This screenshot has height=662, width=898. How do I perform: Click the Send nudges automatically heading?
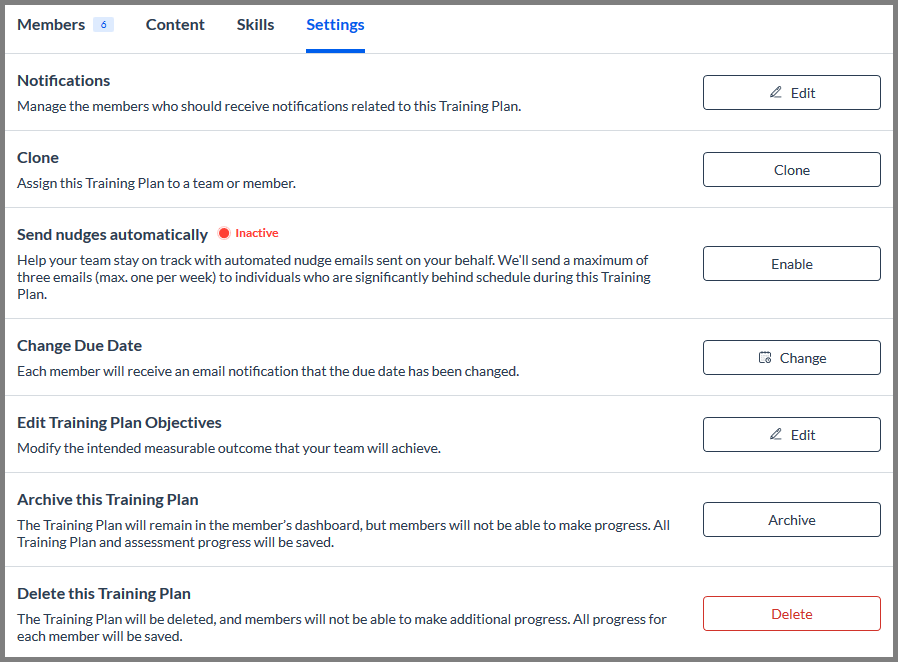112,235
